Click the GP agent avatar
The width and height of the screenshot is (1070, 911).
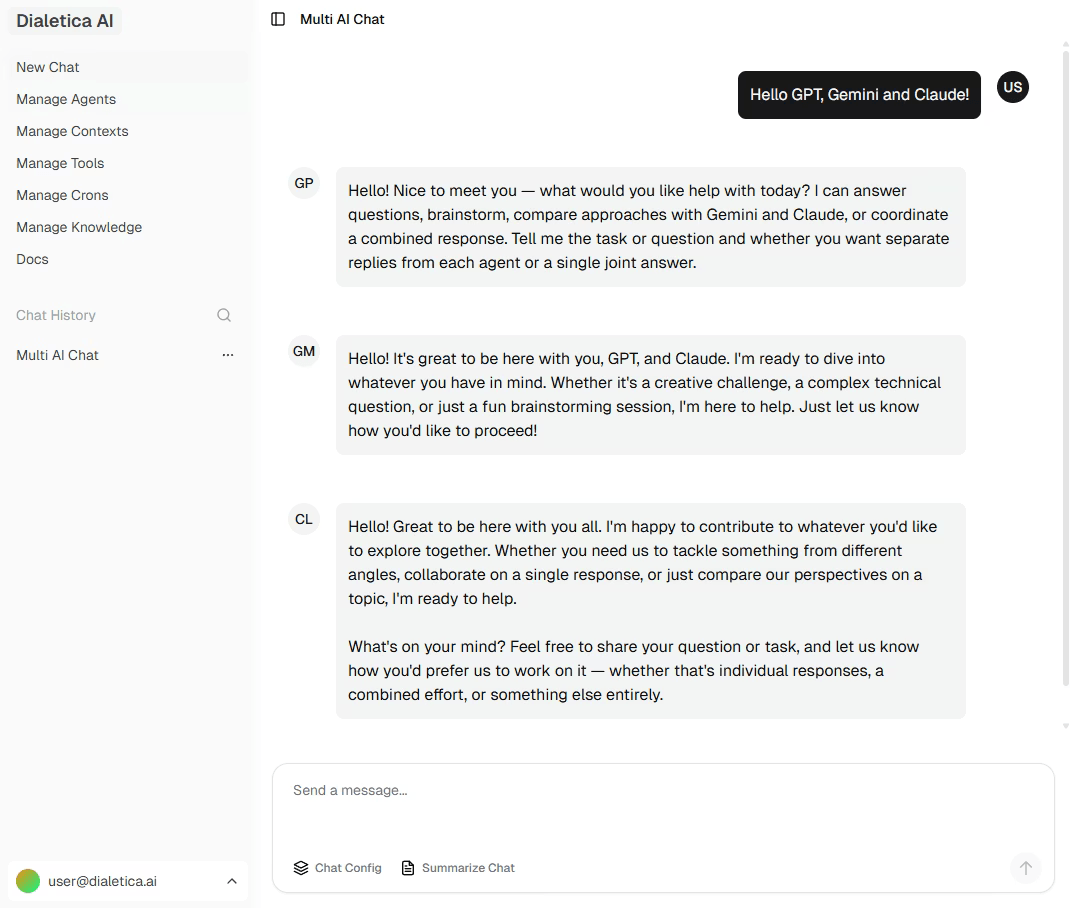pos(304,184)
